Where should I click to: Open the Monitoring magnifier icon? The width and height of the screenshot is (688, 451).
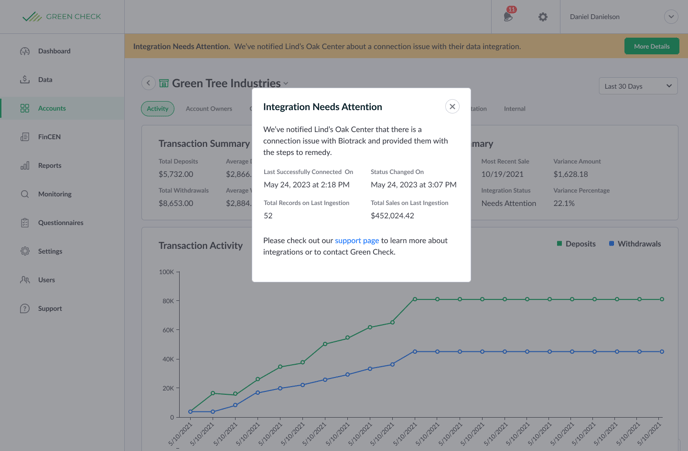point(25,194)
